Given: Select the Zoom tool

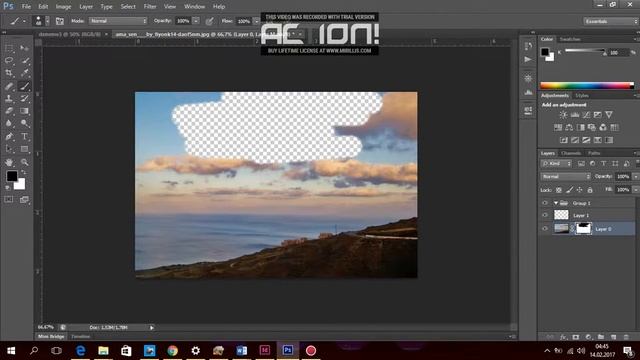Looking at the screenshot, I should [24, 162].
